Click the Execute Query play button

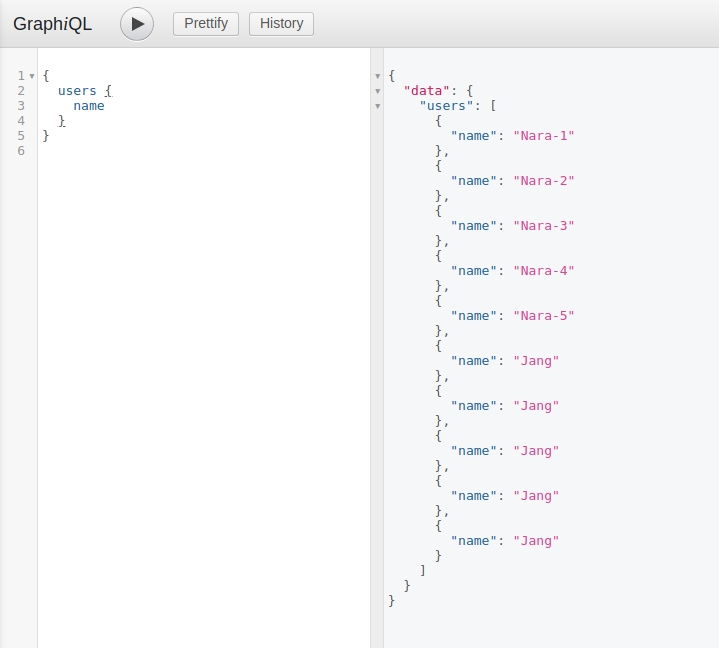pos(137,24)
